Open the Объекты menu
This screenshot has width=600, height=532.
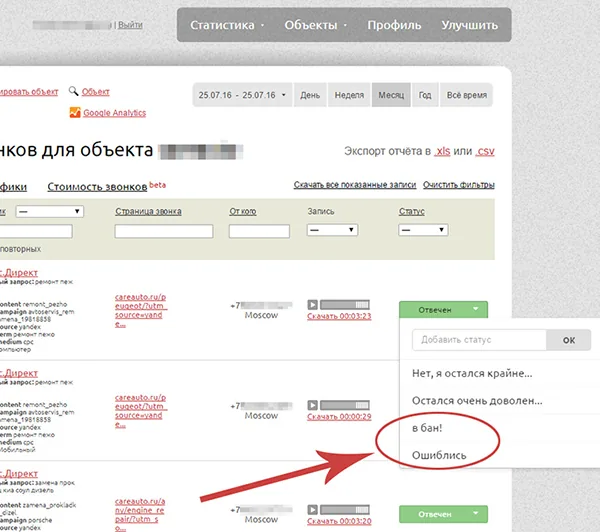pyautogui.click(x=316, y=25)
